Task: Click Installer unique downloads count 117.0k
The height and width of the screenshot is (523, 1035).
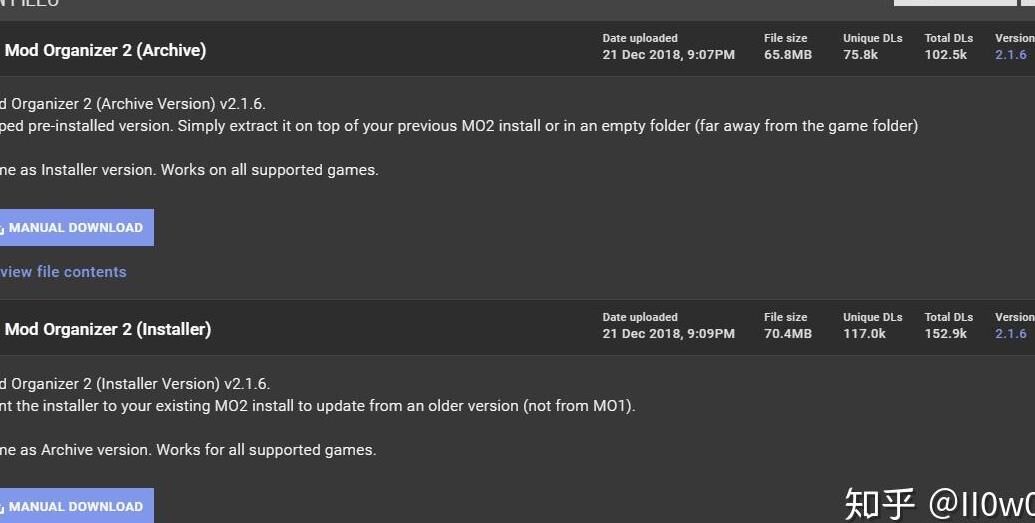Action: point(864,334)
